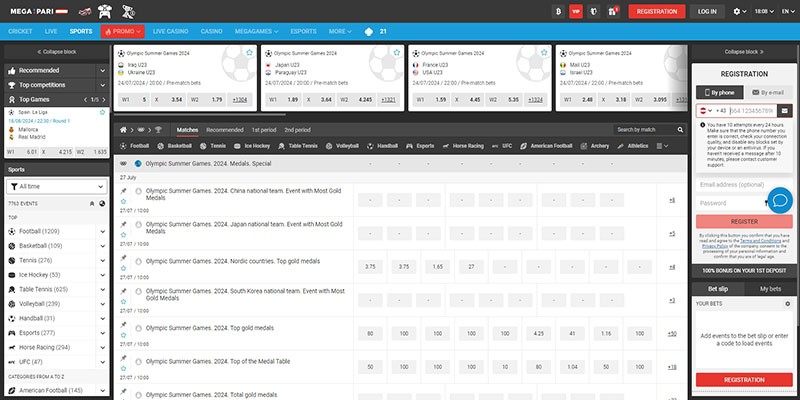Toggle circle on South Korea national team event
Image resolution: width=800 pixels, height=400 pixels.
click(139, 291)
